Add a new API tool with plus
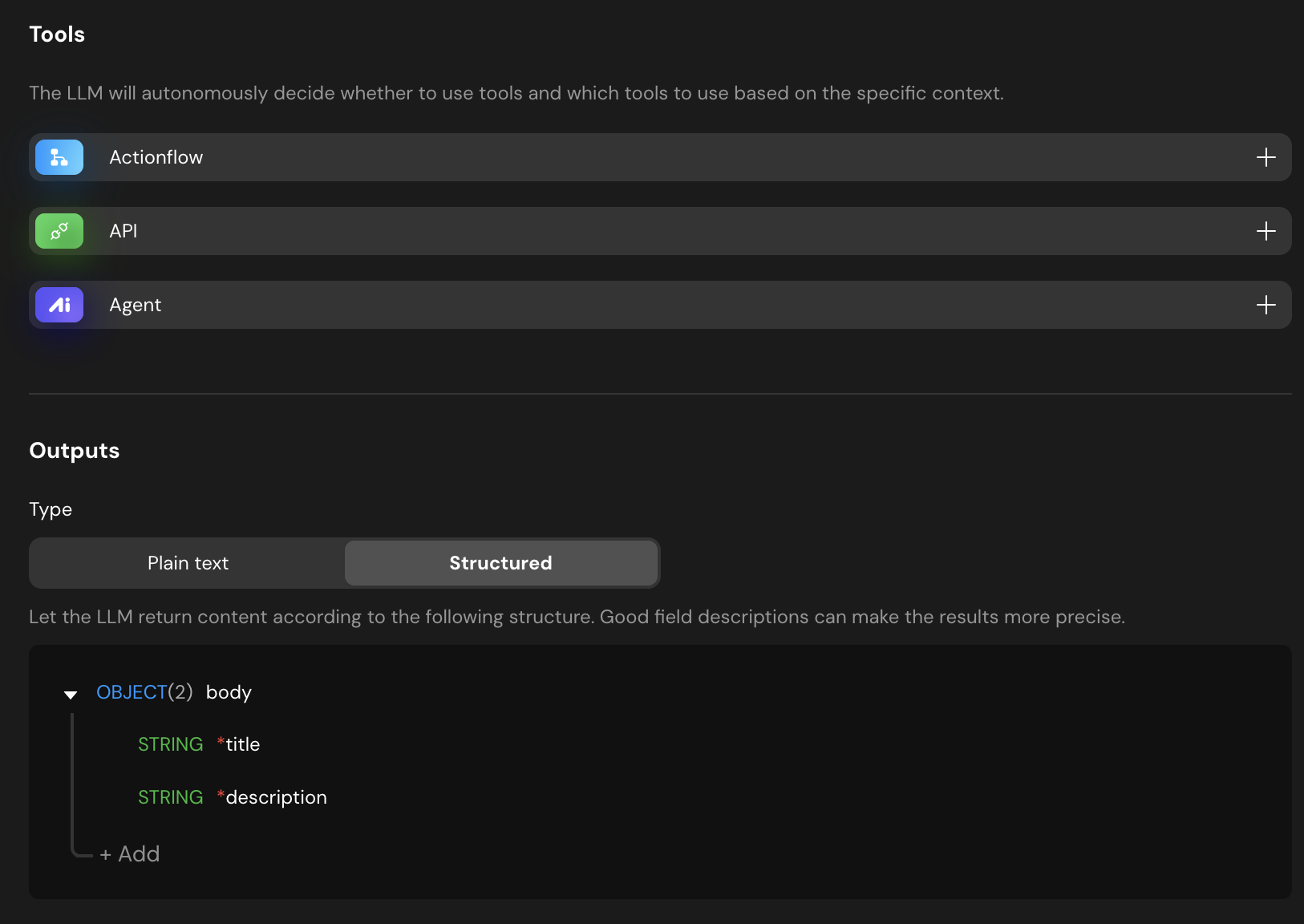The height and width of the screenshot is (924, 1304). pos(1266,231)
